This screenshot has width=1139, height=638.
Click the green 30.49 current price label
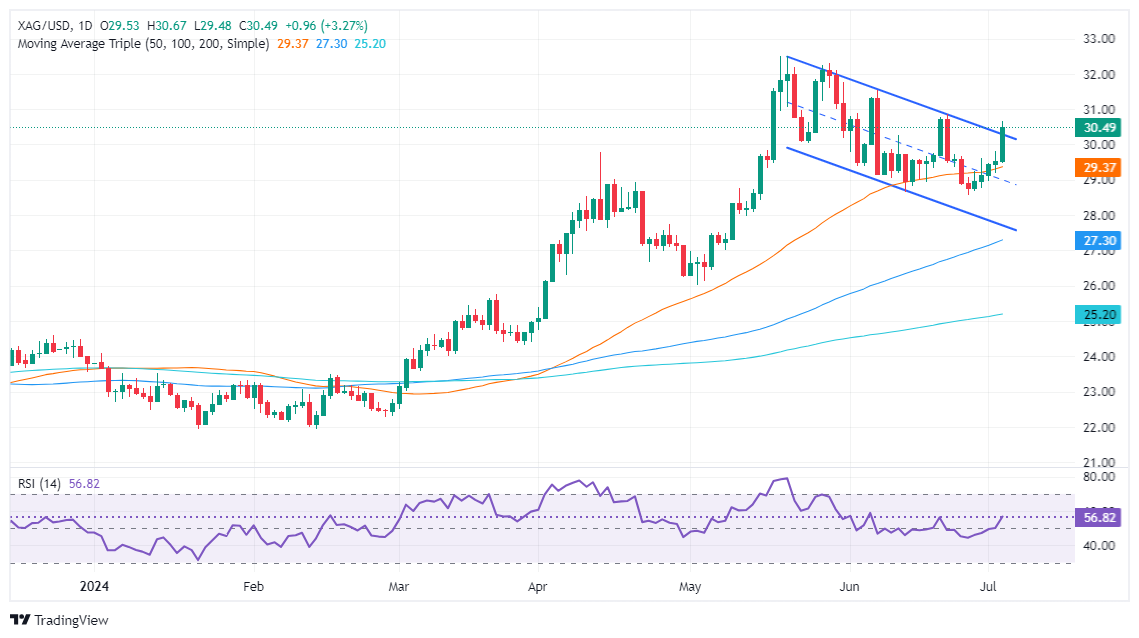[1098, 128]
